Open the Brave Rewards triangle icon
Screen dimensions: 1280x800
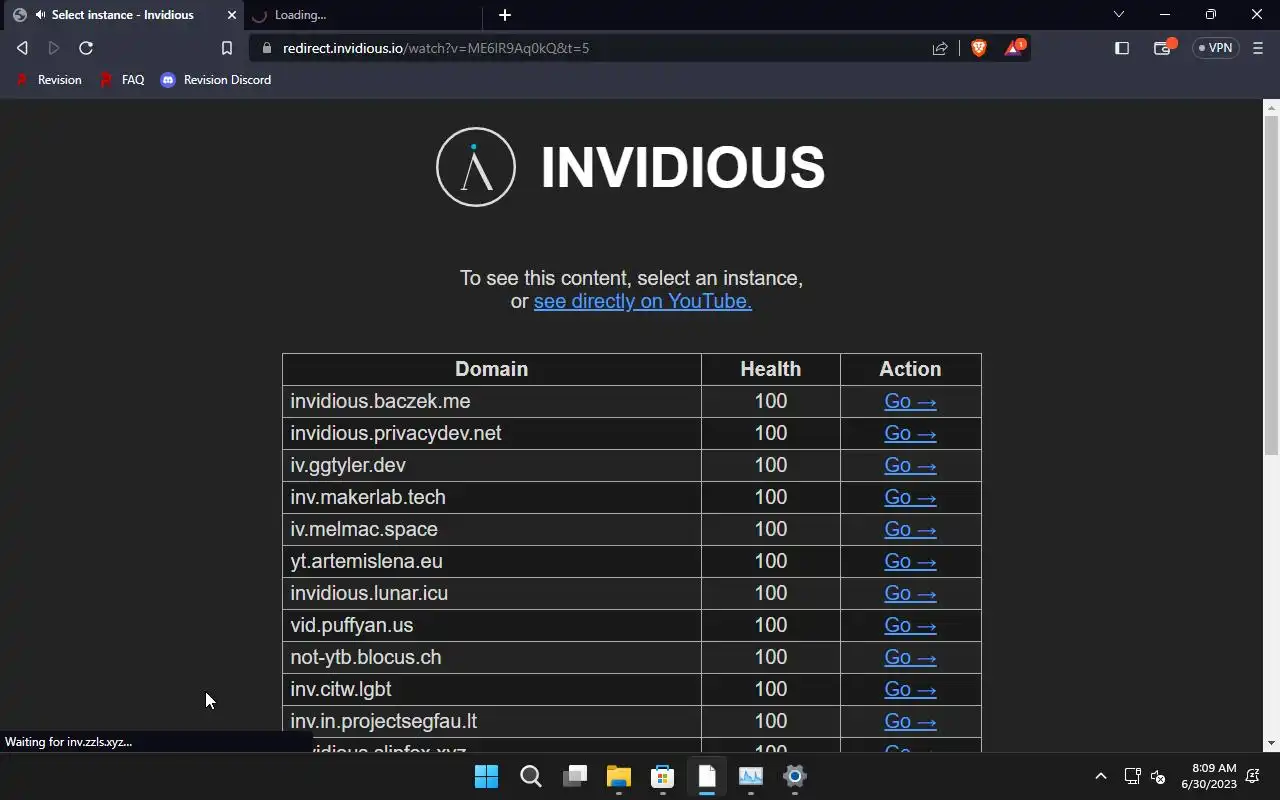point(1014,47)
